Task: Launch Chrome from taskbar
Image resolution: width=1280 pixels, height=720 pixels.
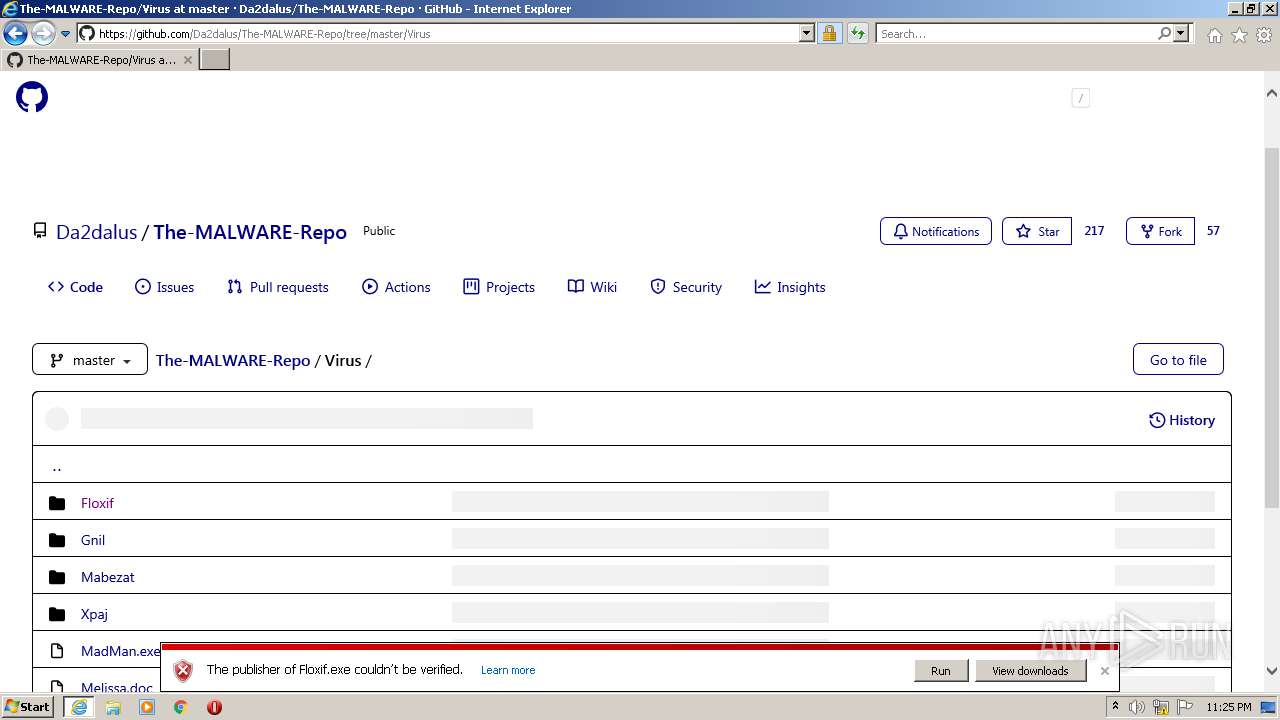Action: (x=181, y=707)
